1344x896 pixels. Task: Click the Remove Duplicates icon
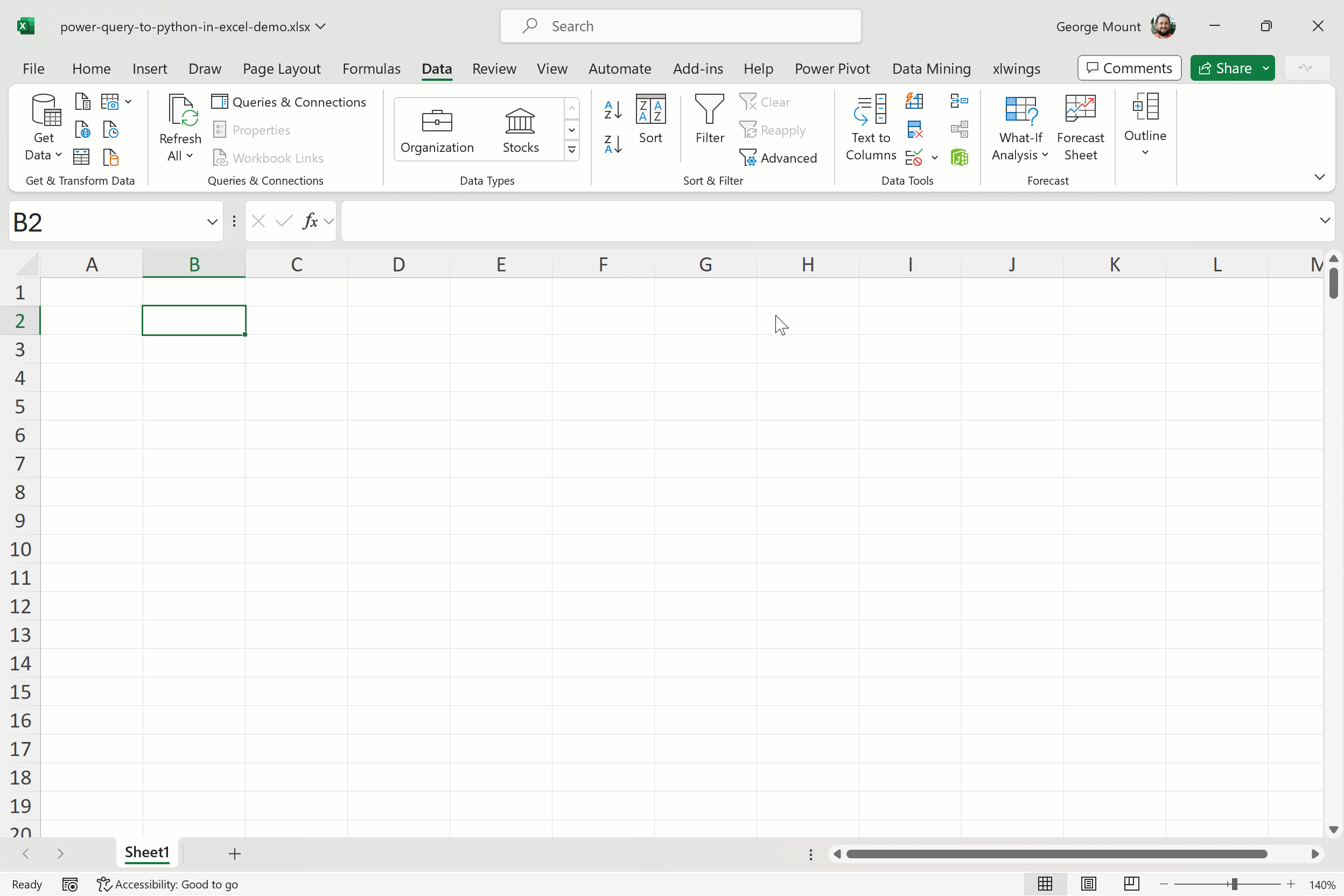tap(914, 130)
